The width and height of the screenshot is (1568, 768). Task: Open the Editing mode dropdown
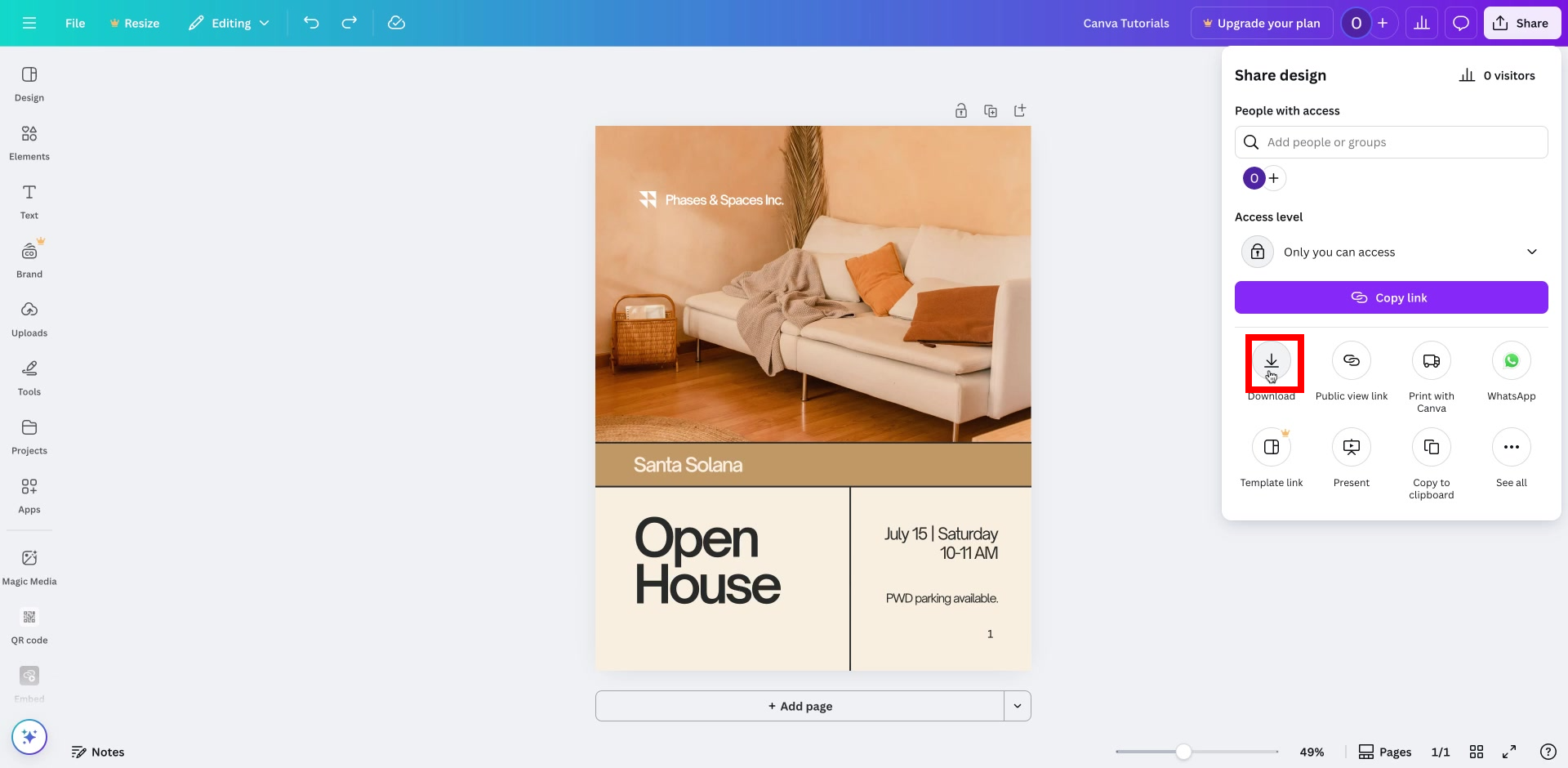[229, 23]
